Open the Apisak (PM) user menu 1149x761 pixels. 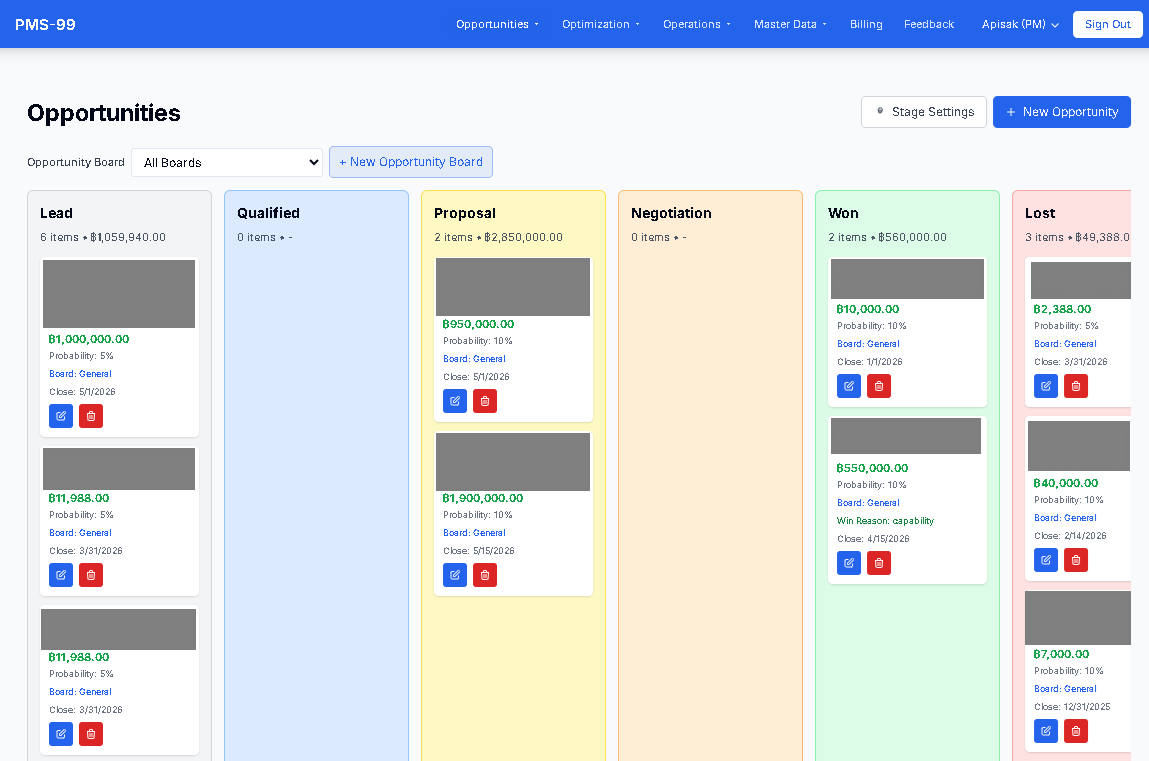coord(1019,23)
